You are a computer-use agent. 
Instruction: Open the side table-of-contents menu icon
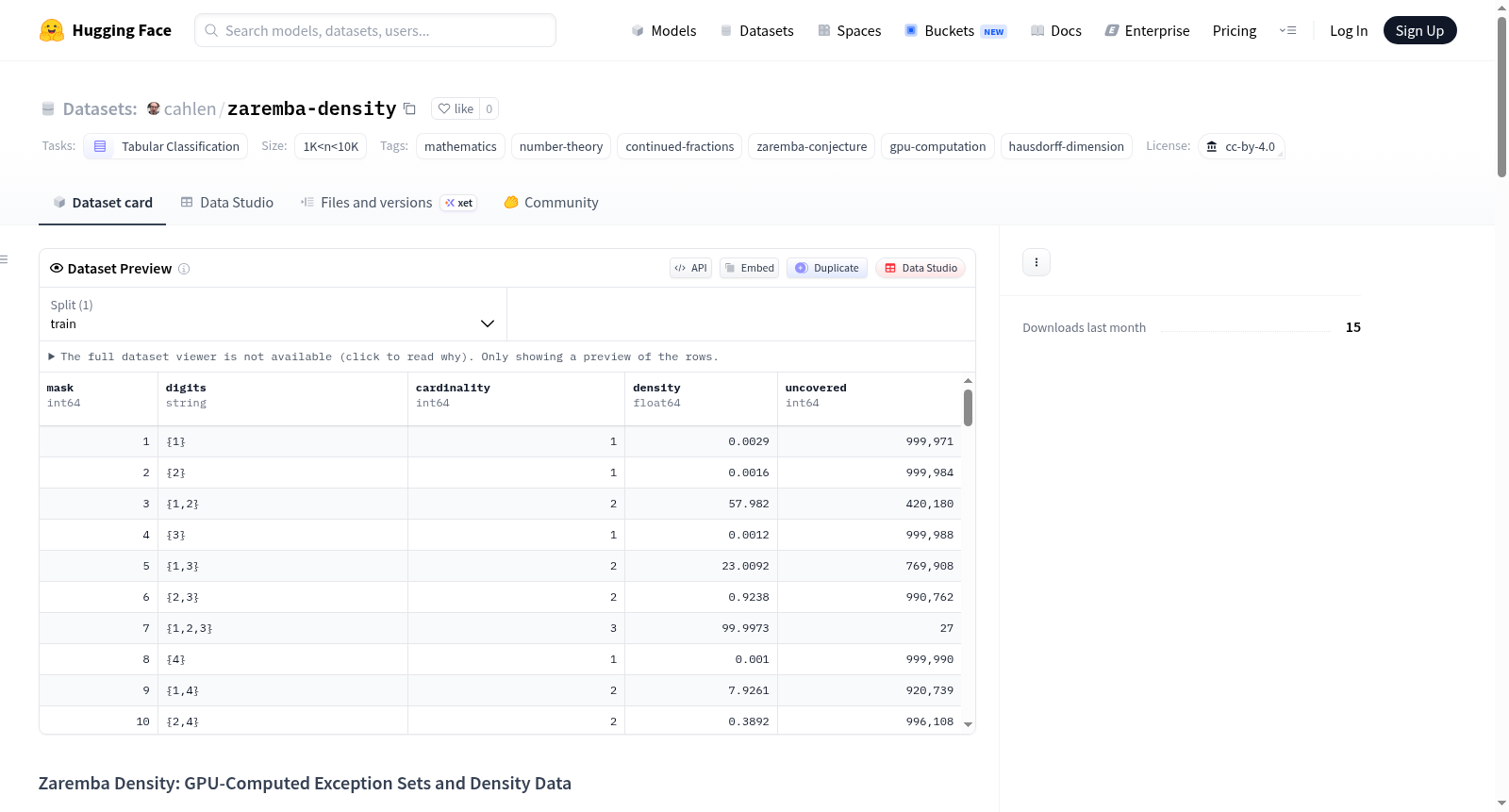[4, 259]
